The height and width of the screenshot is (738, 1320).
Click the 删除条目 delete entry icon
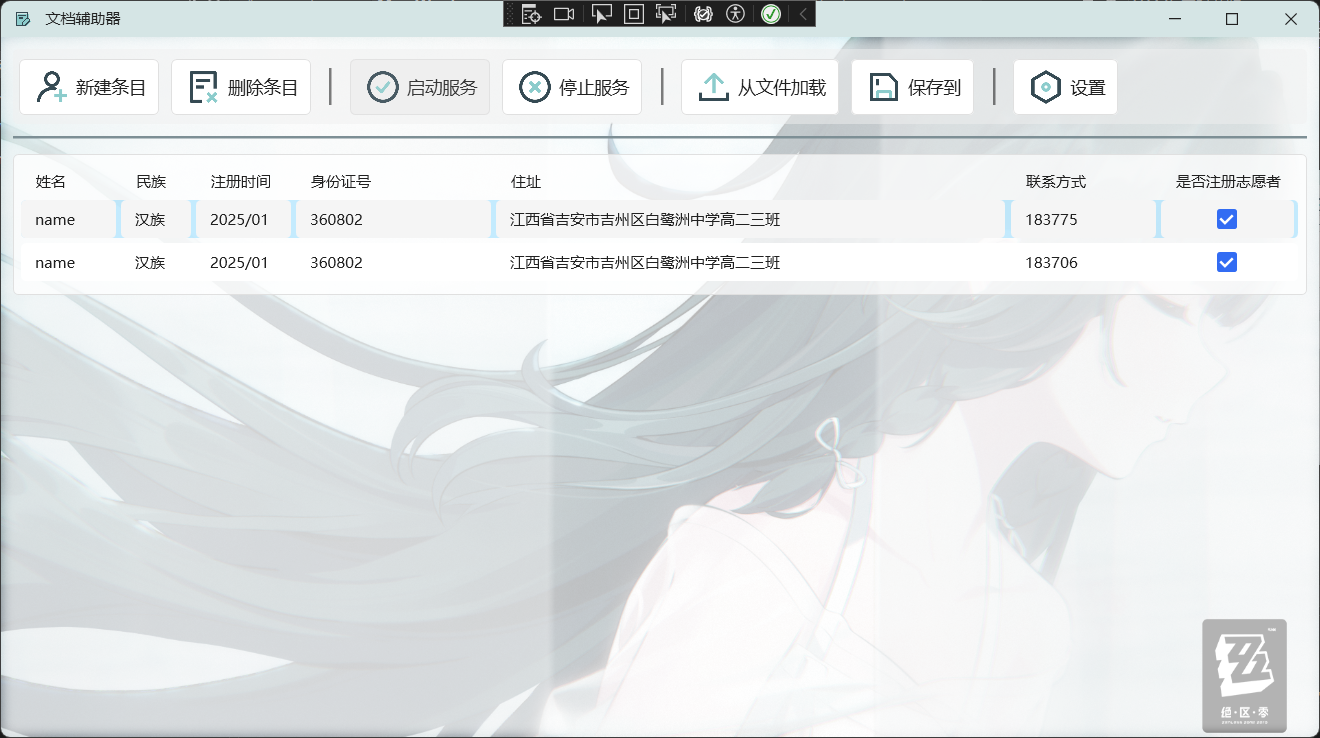tap(204, 87)
